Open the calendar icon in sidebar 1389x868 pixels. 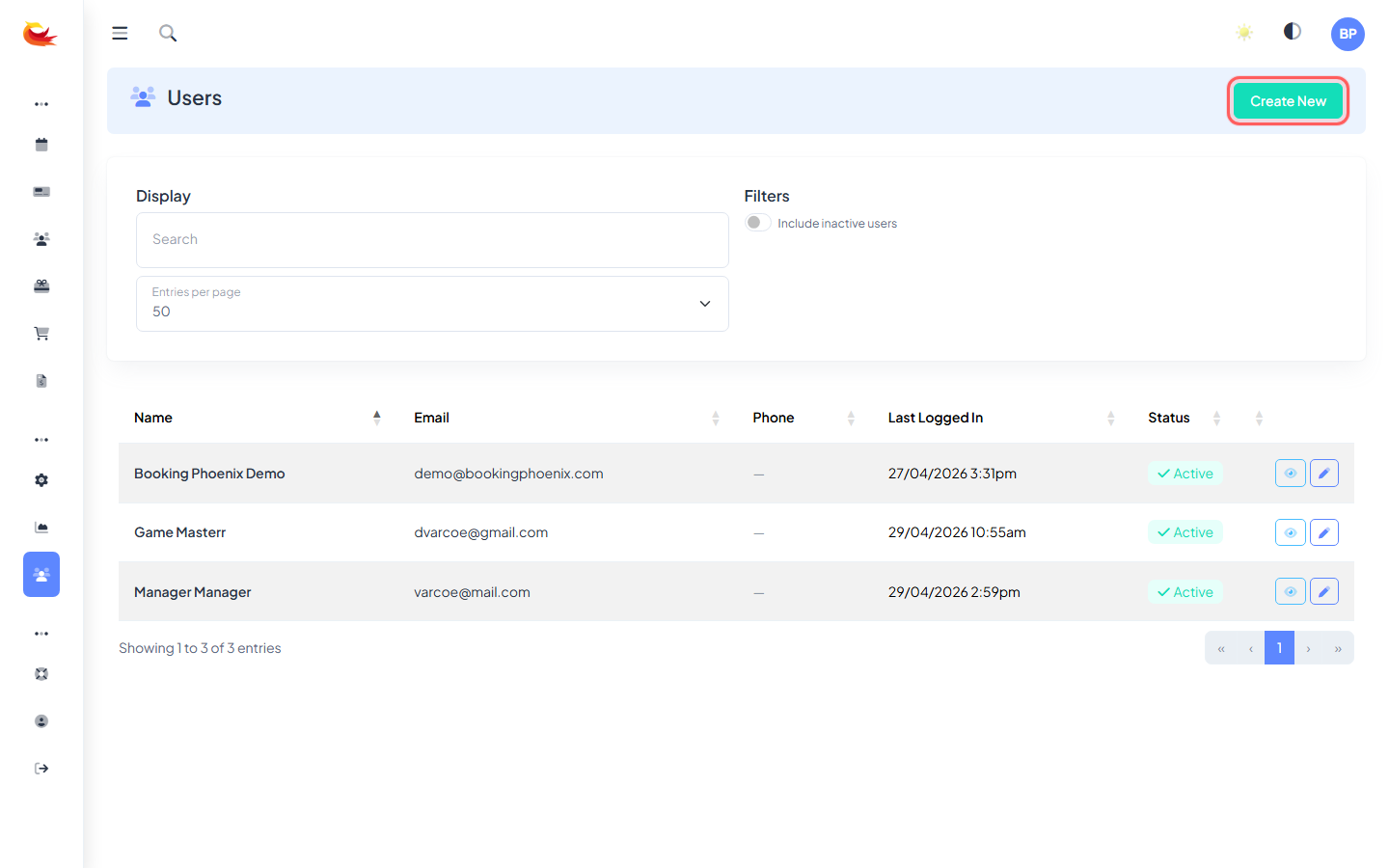pos(41,145)
